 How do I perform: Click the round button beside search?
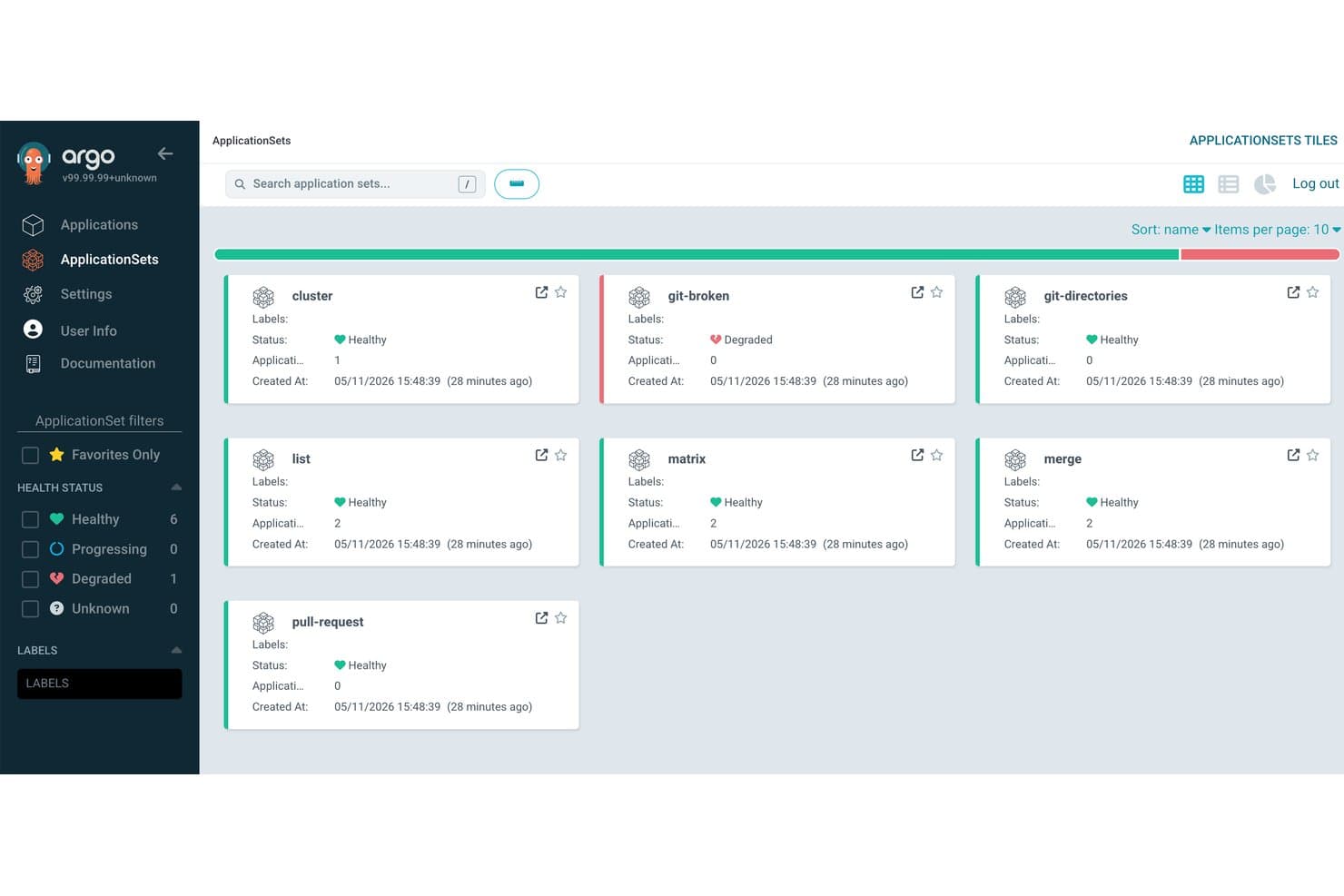coord(517,184)
